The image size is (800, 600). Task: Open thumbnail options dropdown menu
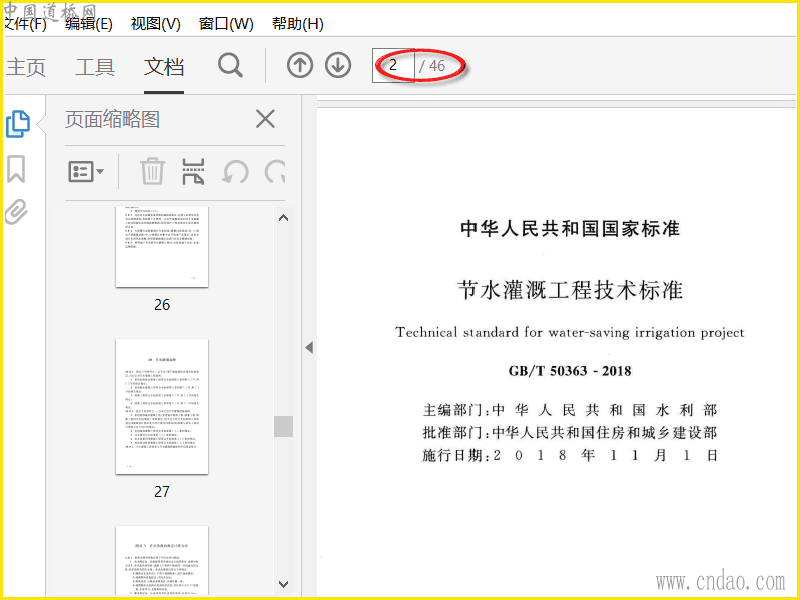[x=86, y=171]
